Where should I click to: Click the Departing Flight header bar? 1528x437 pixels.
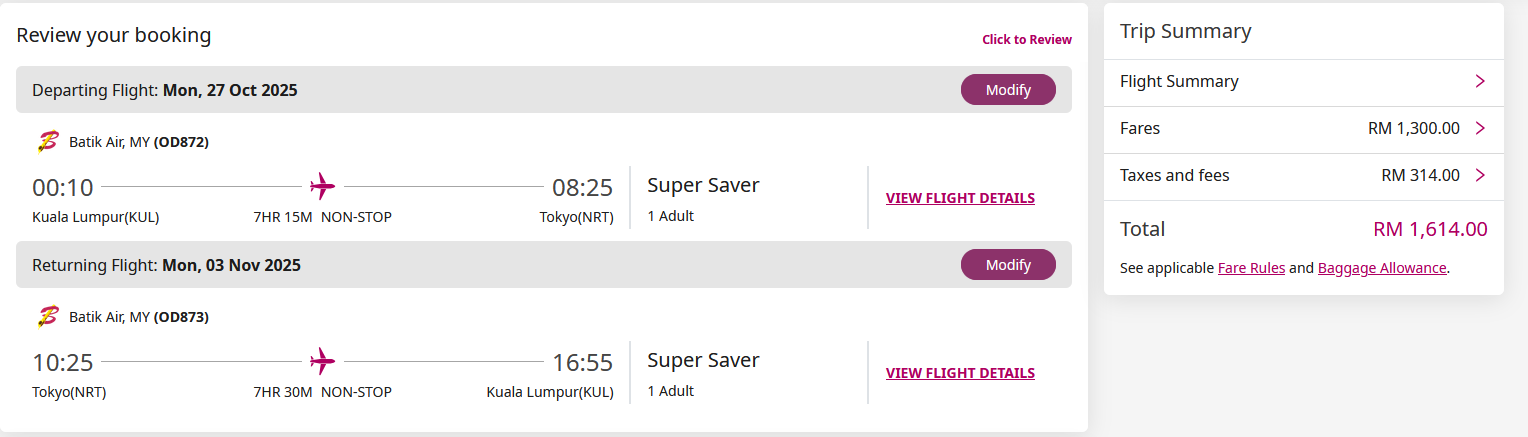544,90
